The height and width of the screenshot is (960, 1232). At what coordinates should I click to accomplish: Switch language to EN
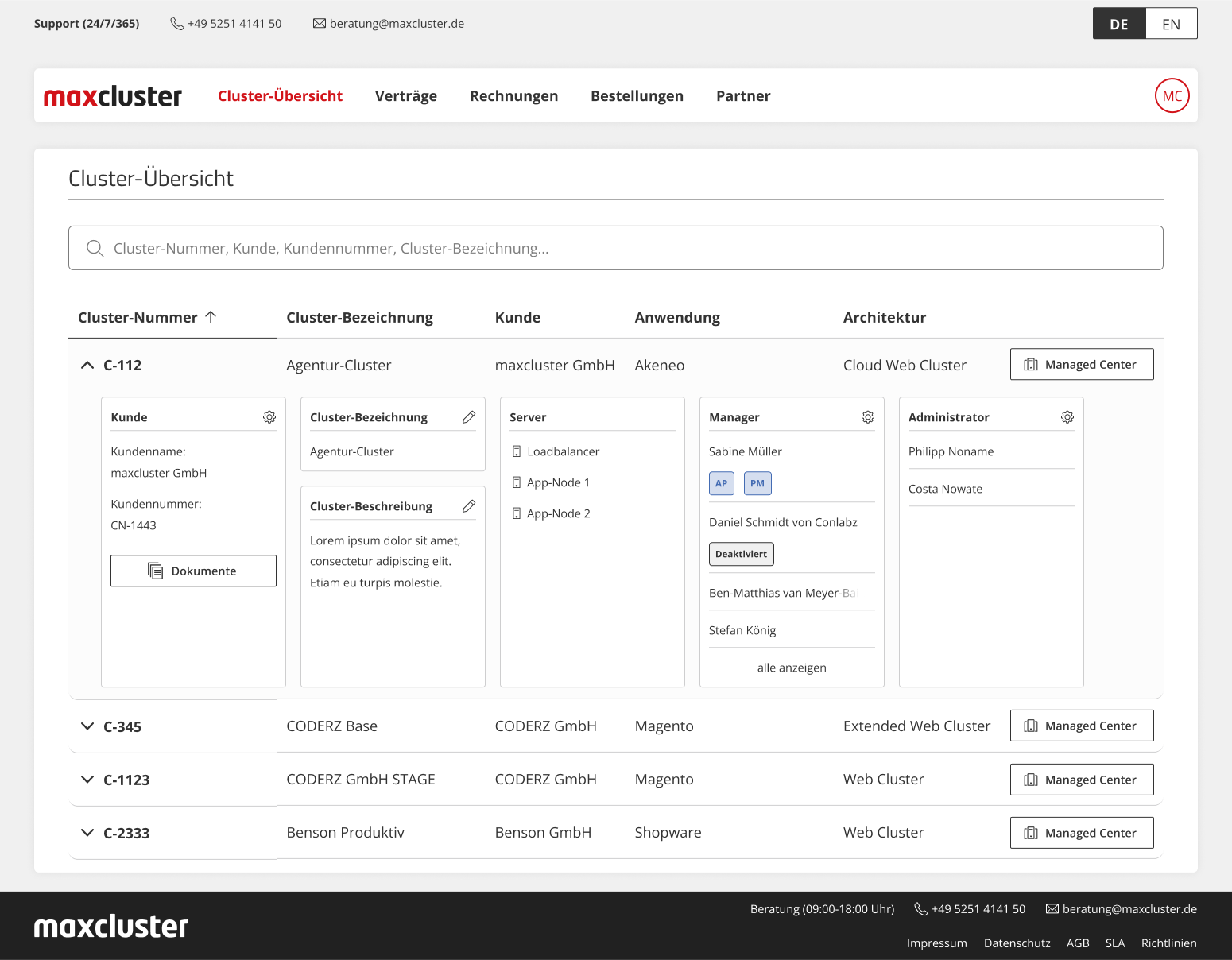tap(1172, 24)
